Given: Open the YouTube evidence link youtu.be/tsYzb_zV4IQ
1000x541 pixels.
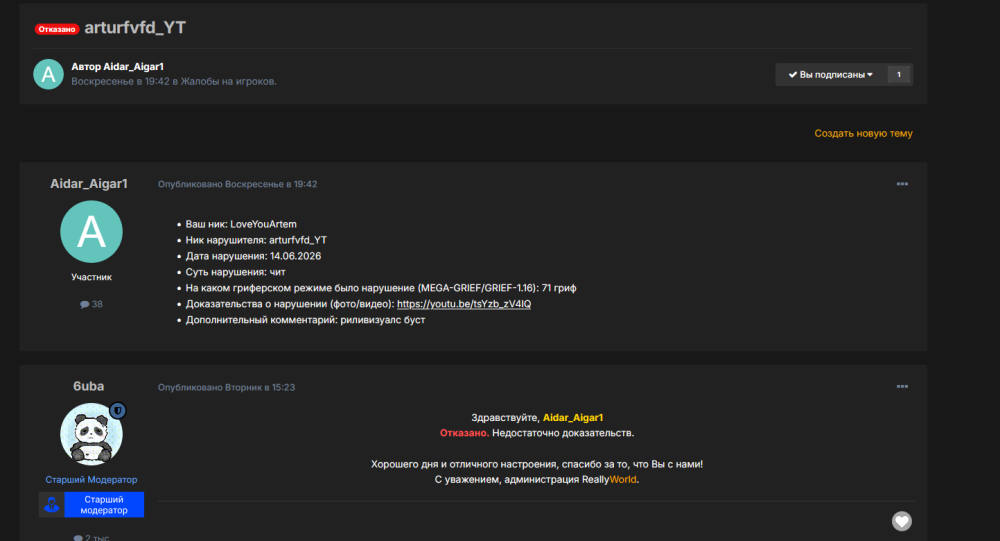Looking at the screenshot, I should [x=464, y=304].
